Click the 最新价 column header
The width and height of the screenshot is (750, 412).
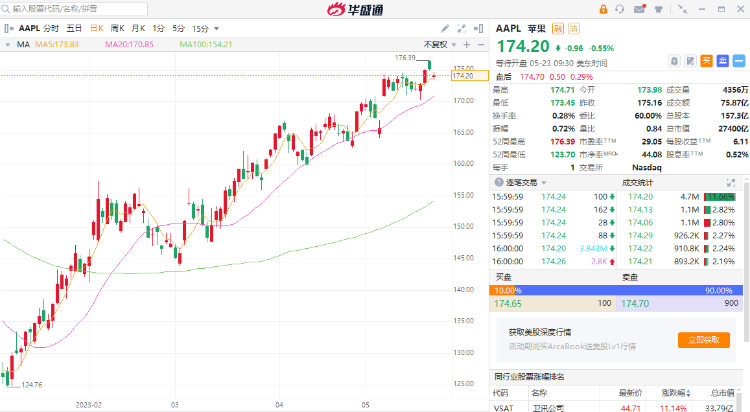click(630, 393)
